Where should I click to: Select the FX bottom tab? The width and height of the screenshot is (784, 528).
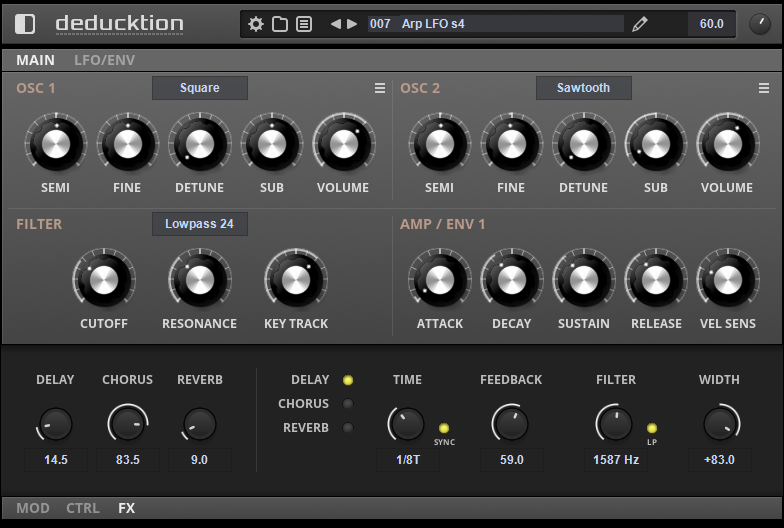[126, 508]
